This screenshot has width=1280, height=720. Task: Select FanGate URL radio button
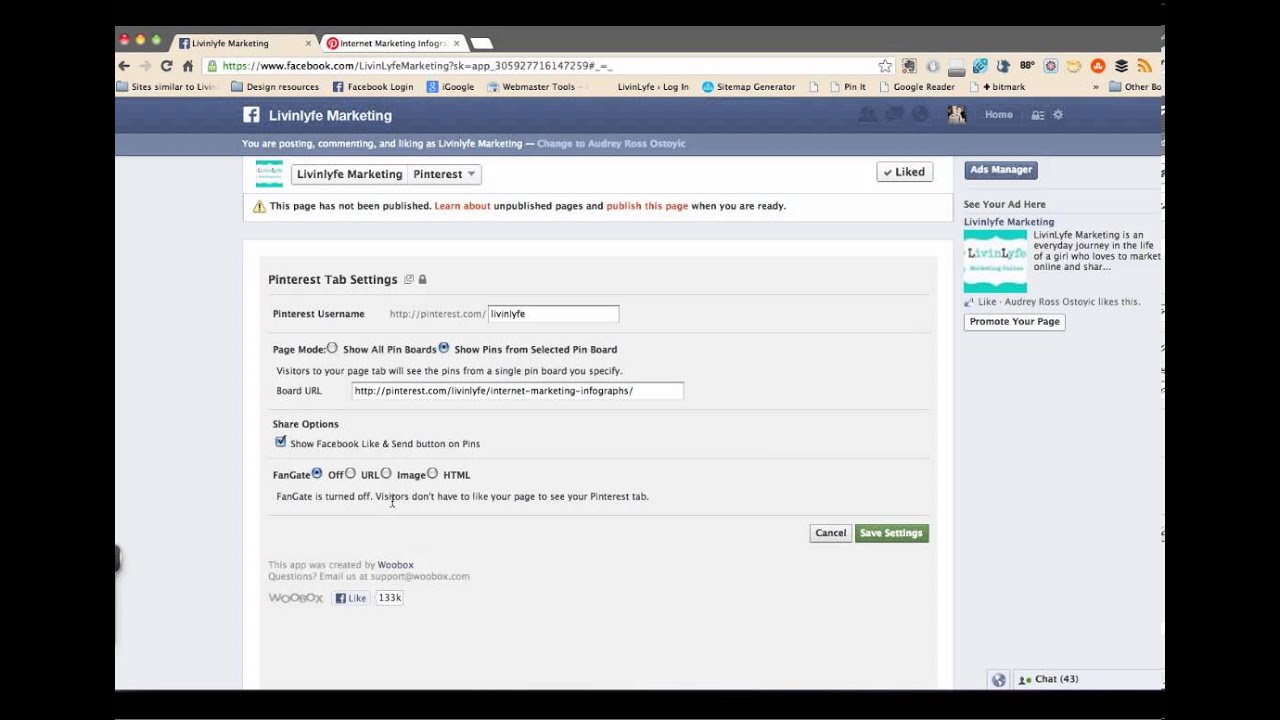click(x=350, y=473)
